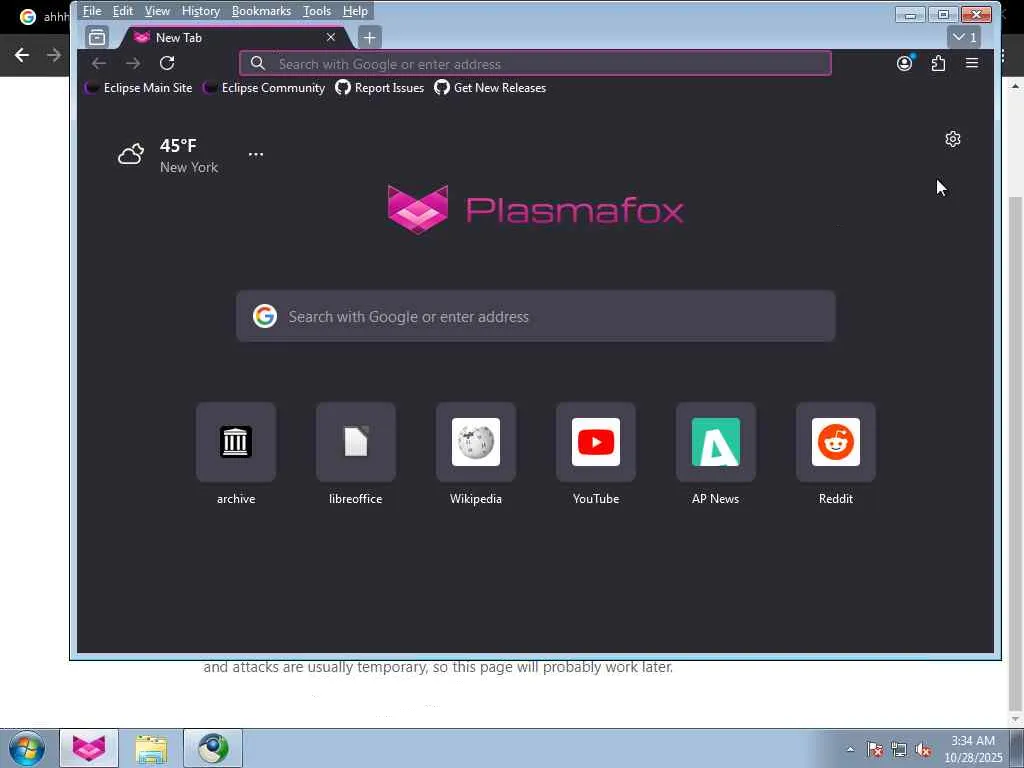Open the account profile icon
This screenshot has height=768, width=1024.
(x=904, y=63)
